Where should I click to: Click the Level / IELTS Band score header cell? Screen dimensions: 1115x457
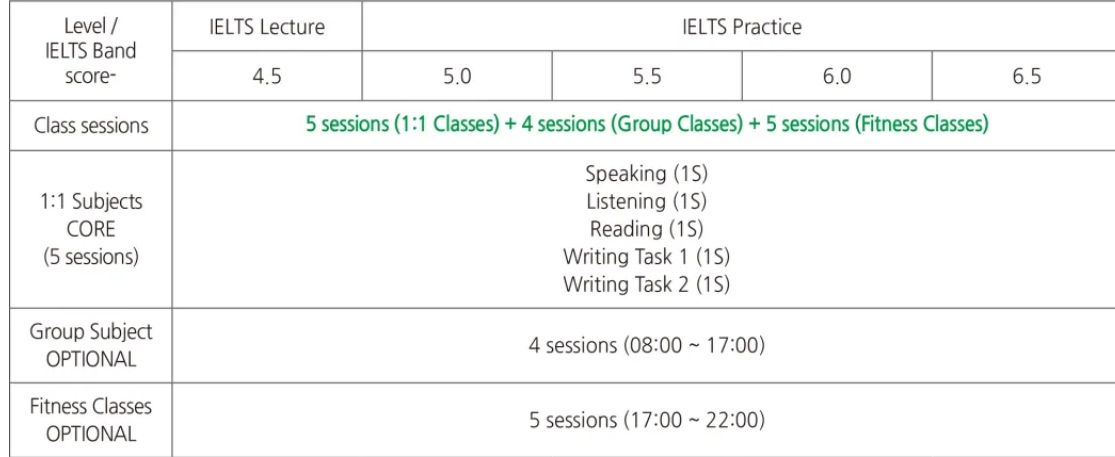(90, 50)
